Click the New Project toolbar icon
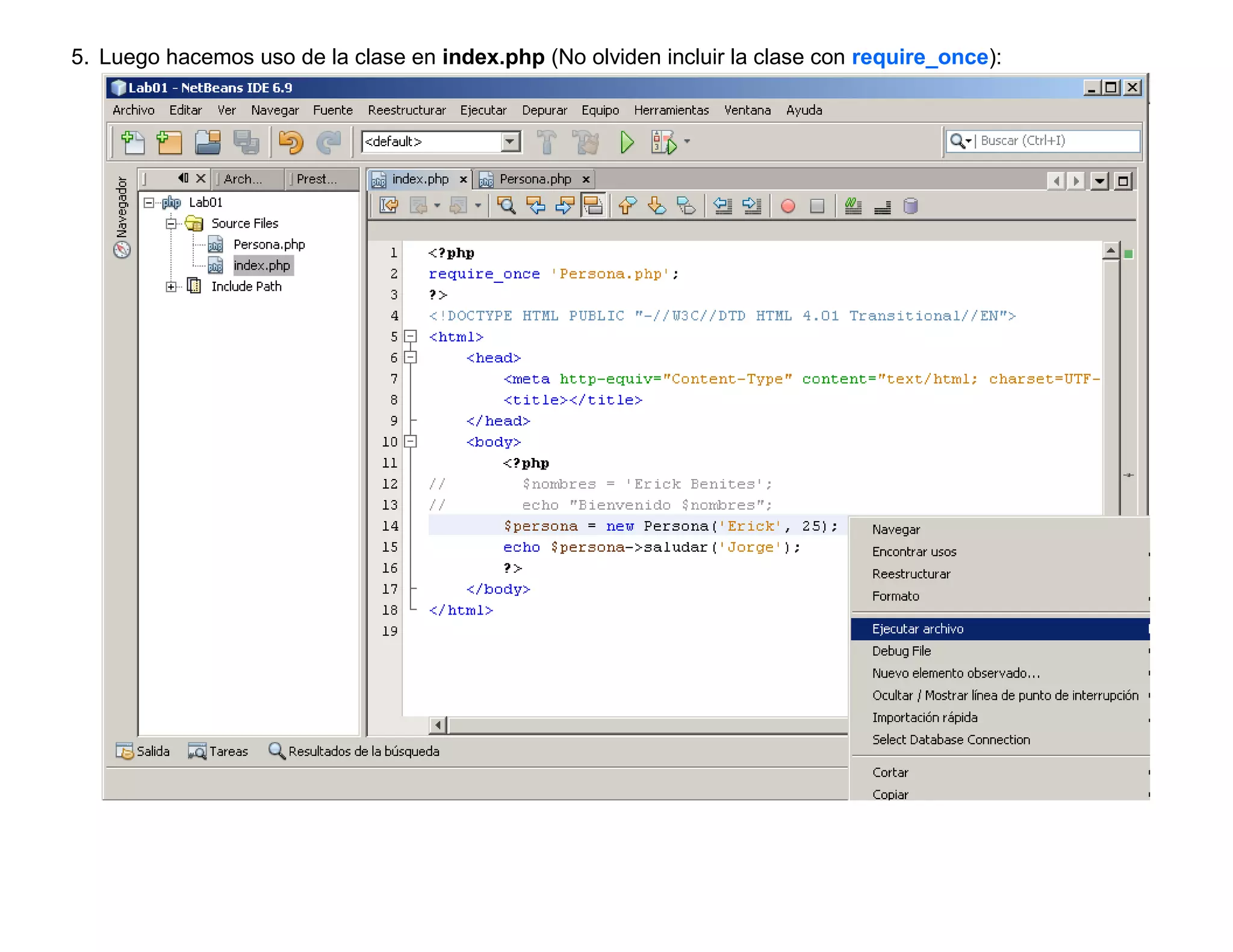 click(169, 143)
